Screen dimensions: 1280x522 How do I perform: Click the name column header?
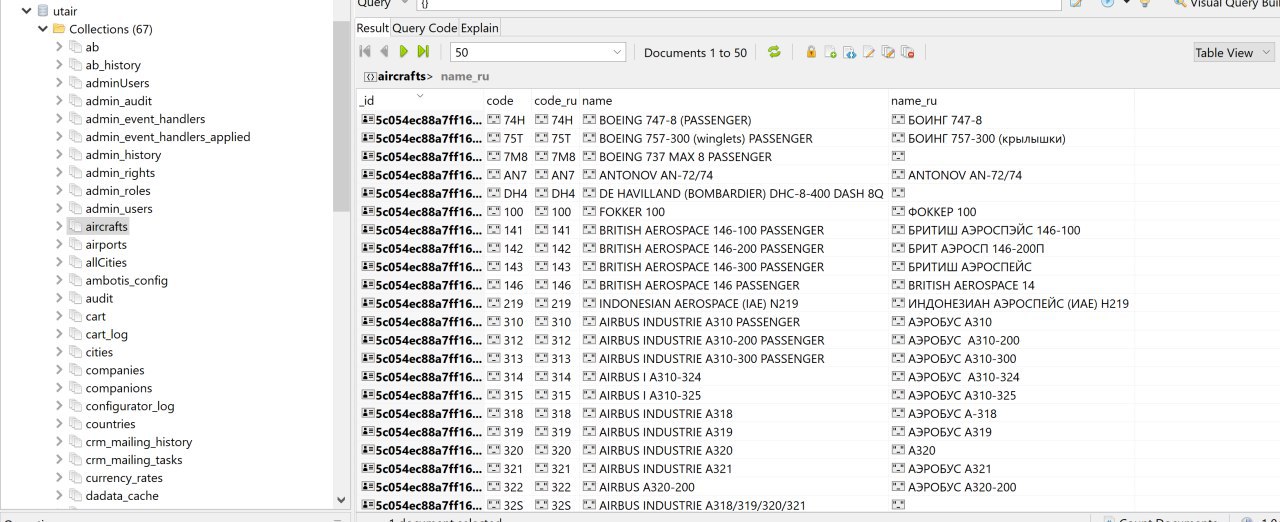point(734,101)
